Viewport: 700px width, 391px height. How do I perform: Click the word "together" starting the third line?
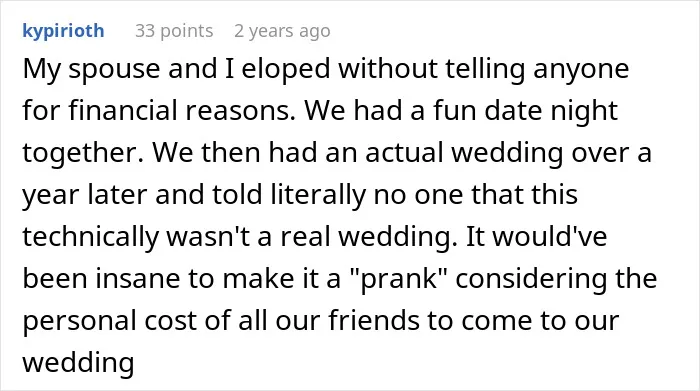pyautogui.click(x=79, y=153)
